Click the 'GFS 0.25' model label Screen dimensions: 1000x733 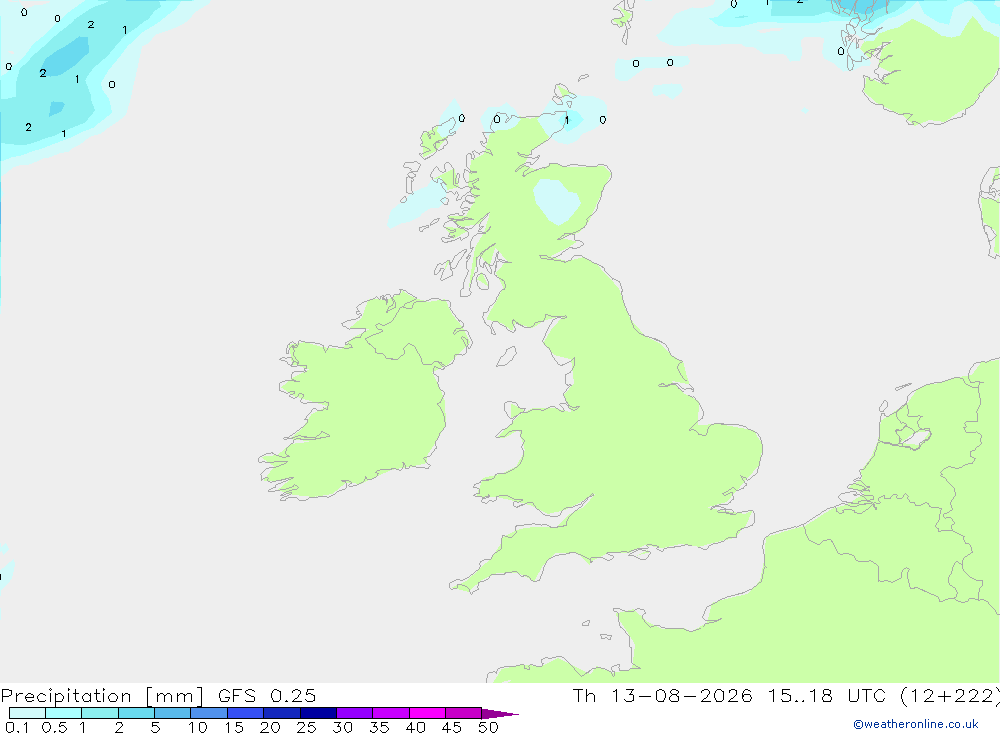267,696
